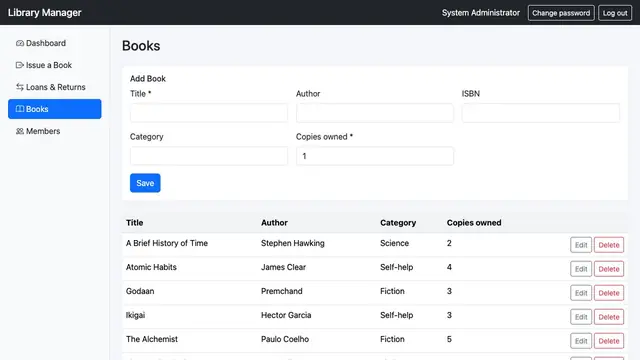Edit A Brief History of Time
This screenshot has height=360, width=640.
coord(581,245)
